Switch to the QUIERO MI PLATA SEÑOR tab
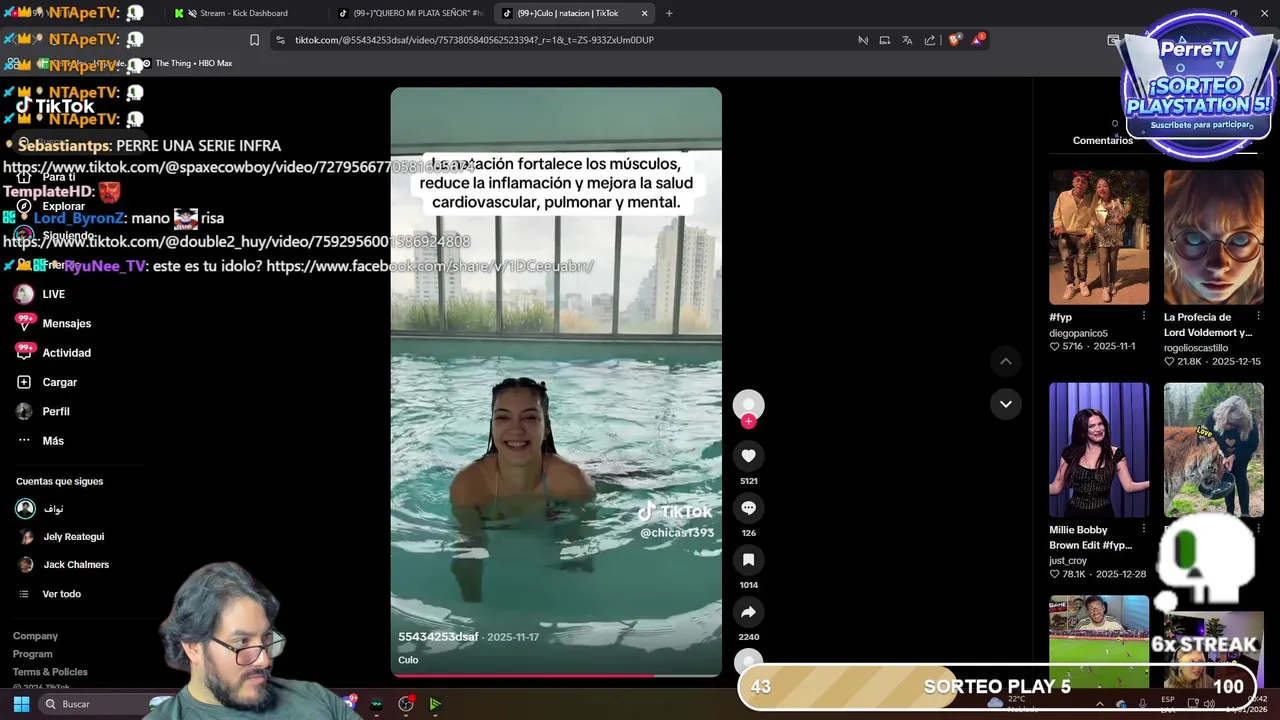 411,13
